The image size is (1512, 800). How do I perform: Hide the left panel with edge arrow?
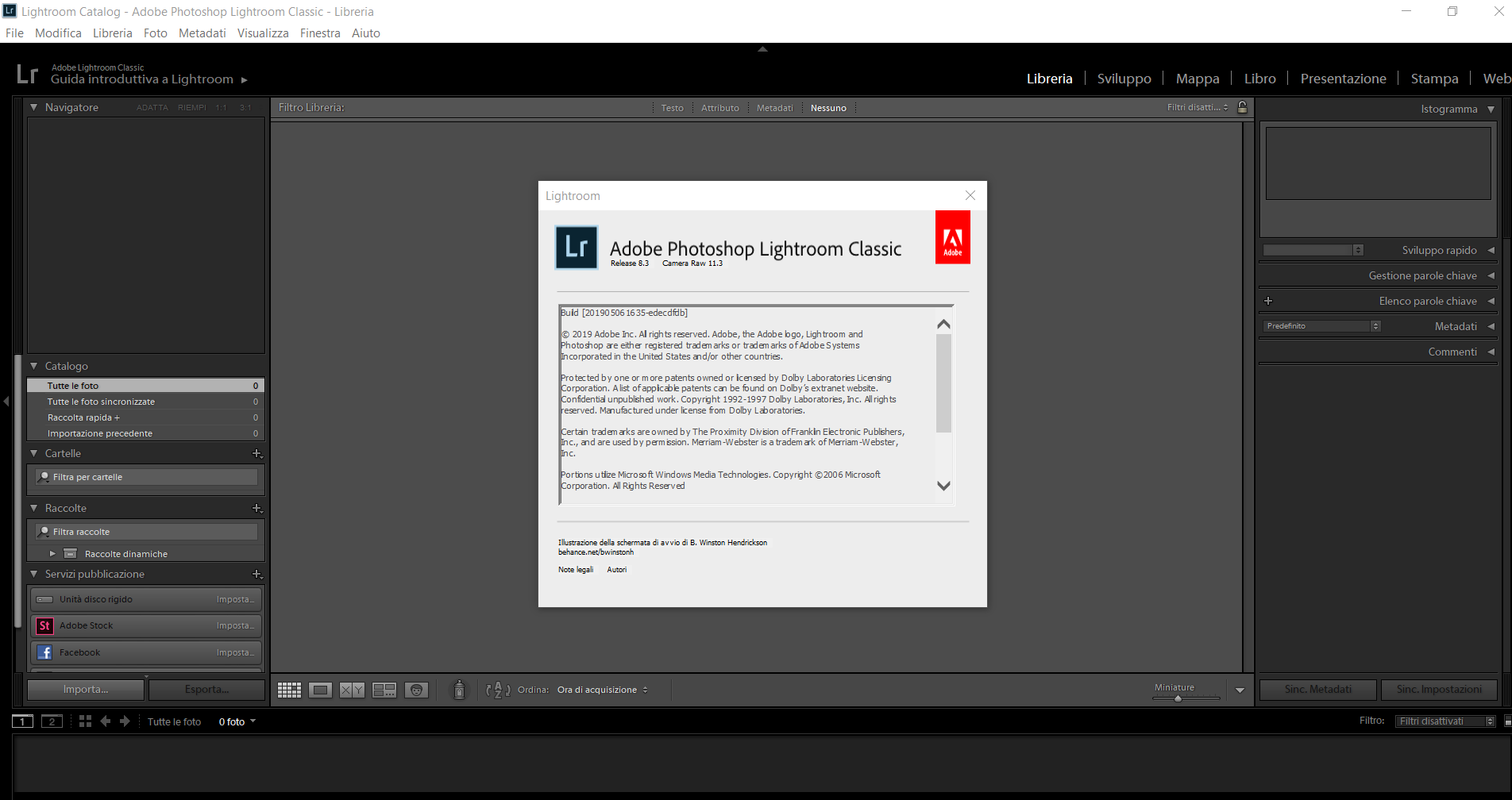click(6, 402)
